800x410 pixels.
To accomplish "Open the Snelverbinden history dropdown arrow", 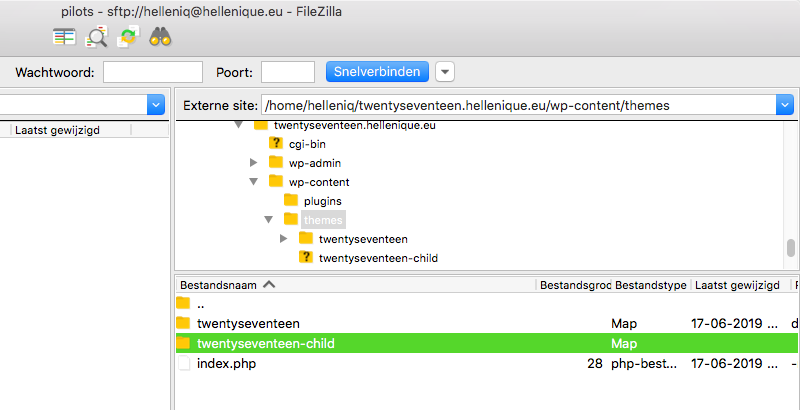I will pyautogui.click(x=445, y=72).
